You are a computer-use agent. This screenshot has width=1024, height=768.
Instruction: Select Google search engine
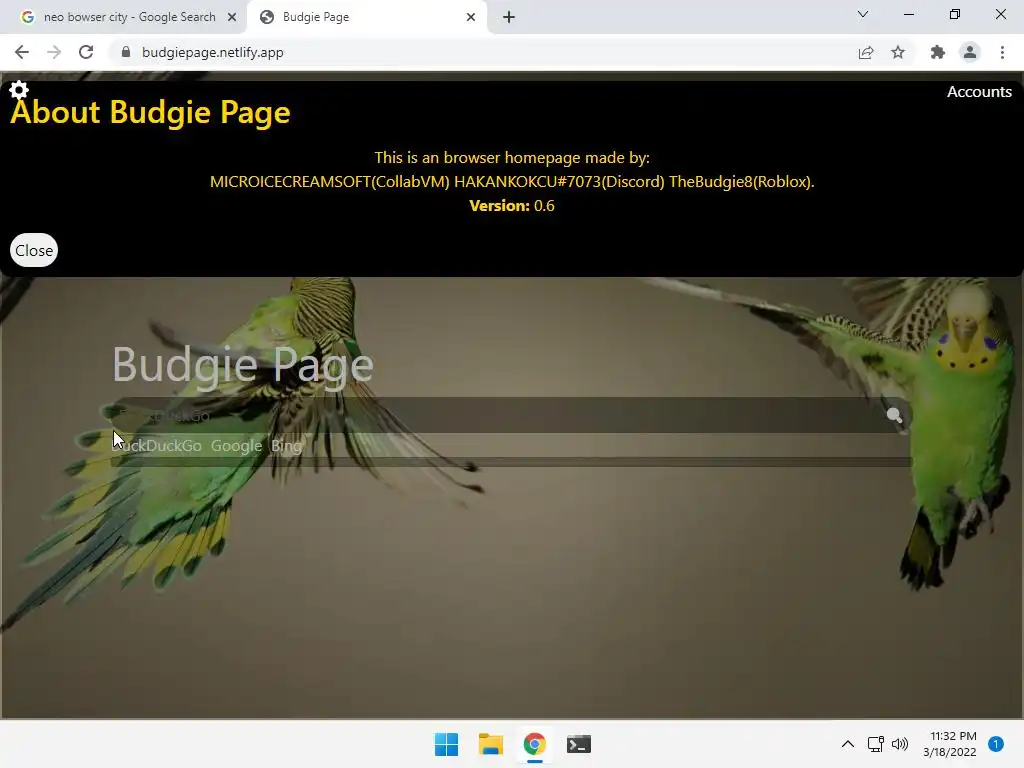236,446
